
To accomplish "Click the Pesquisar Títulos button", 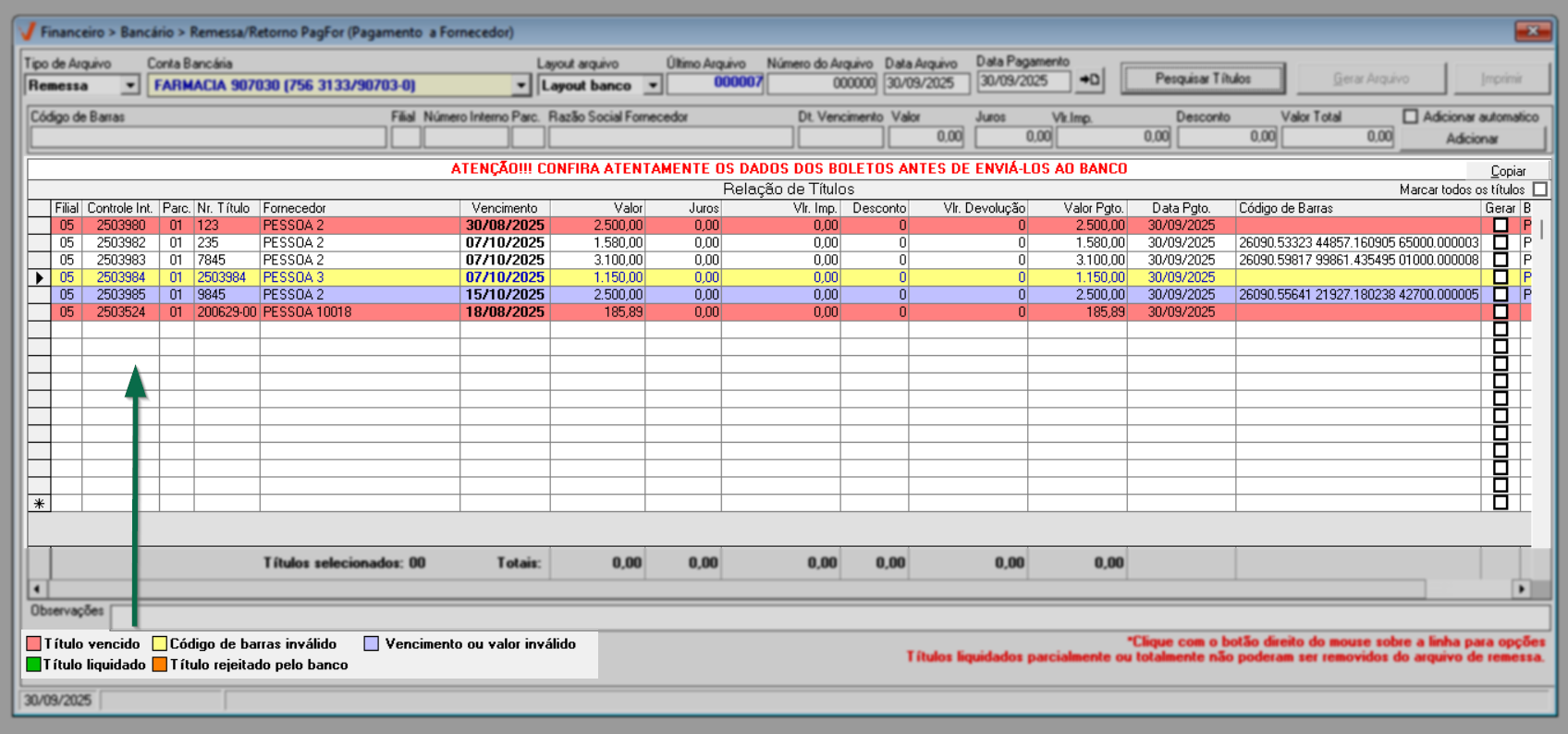I will [x=1202, y=80].
